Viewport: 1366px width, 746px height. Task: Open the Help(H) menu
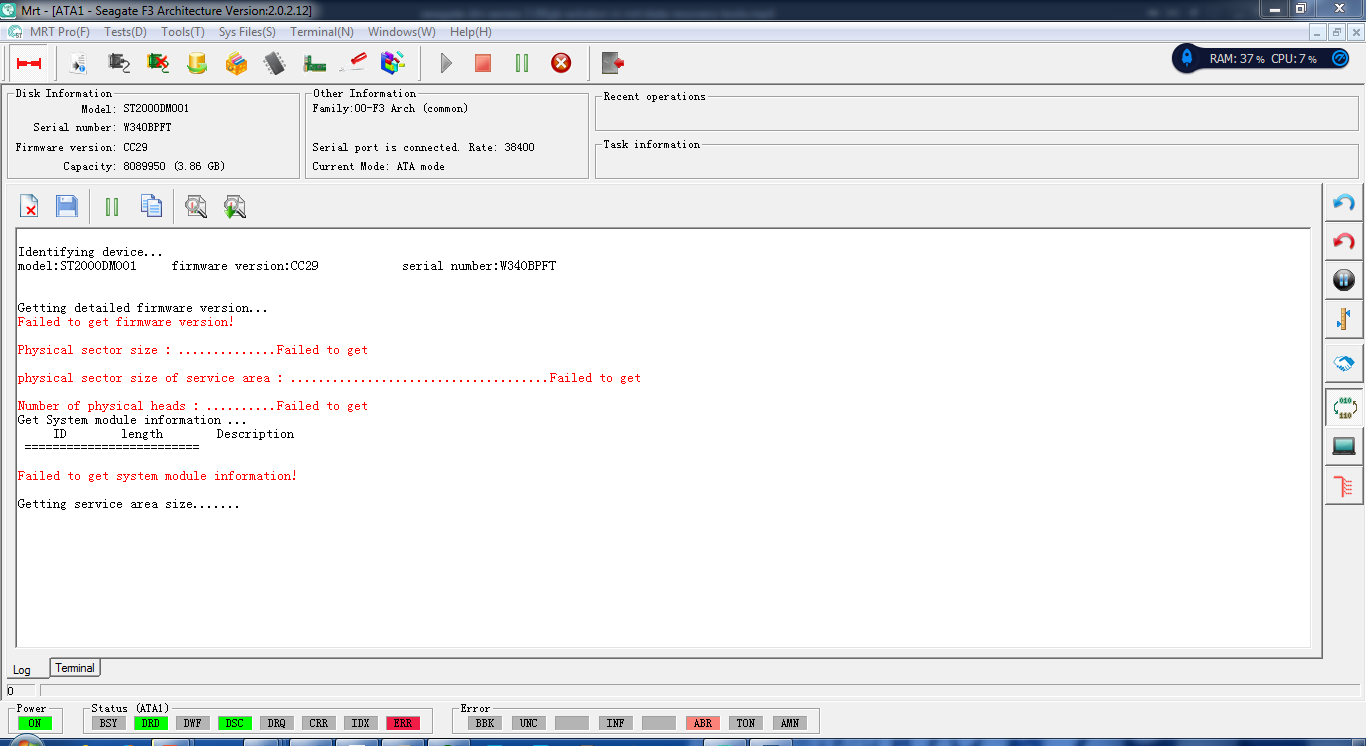click(x=471, y=32)
